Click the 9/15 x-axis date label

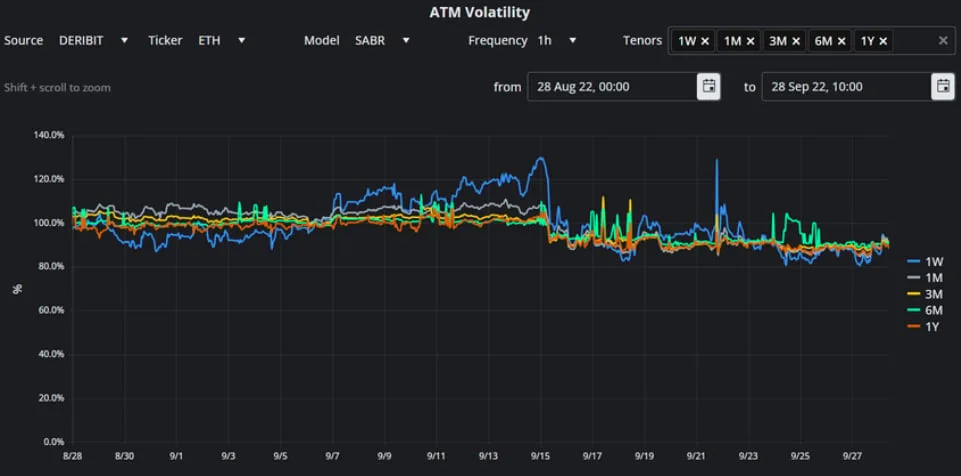click(541, 456)
